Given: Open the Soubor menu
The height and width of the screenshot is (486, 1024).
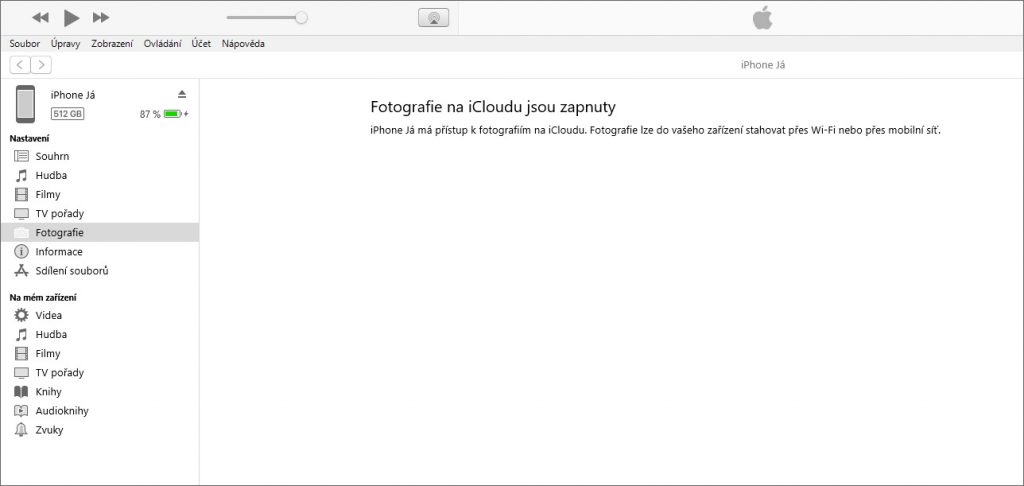Looking at the screenshot, I should tap(25, 44).
